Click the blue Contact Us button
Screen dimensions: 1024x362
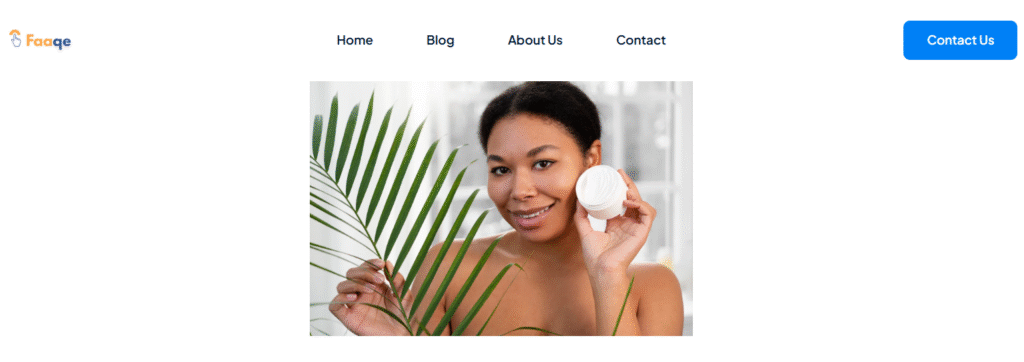[x=960, y=40]
